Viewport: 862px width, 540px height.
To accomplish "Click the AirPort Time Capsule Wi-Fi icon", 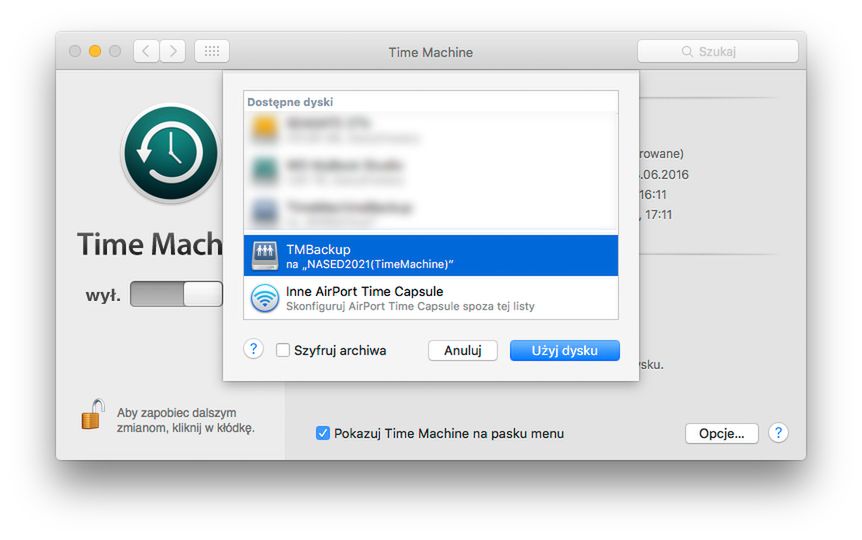I will 265,298.
